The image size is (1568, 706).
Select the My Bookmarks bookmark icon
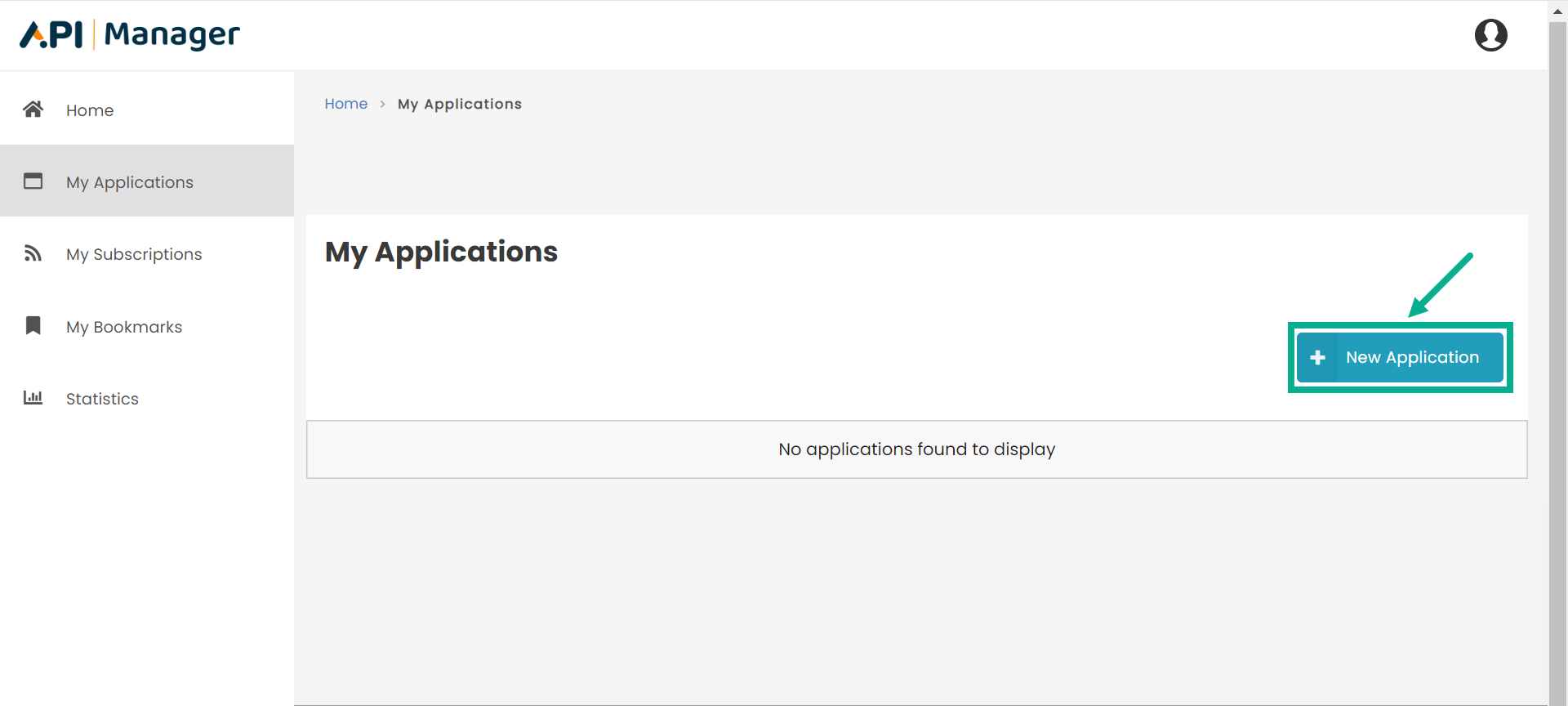point(33,325)
